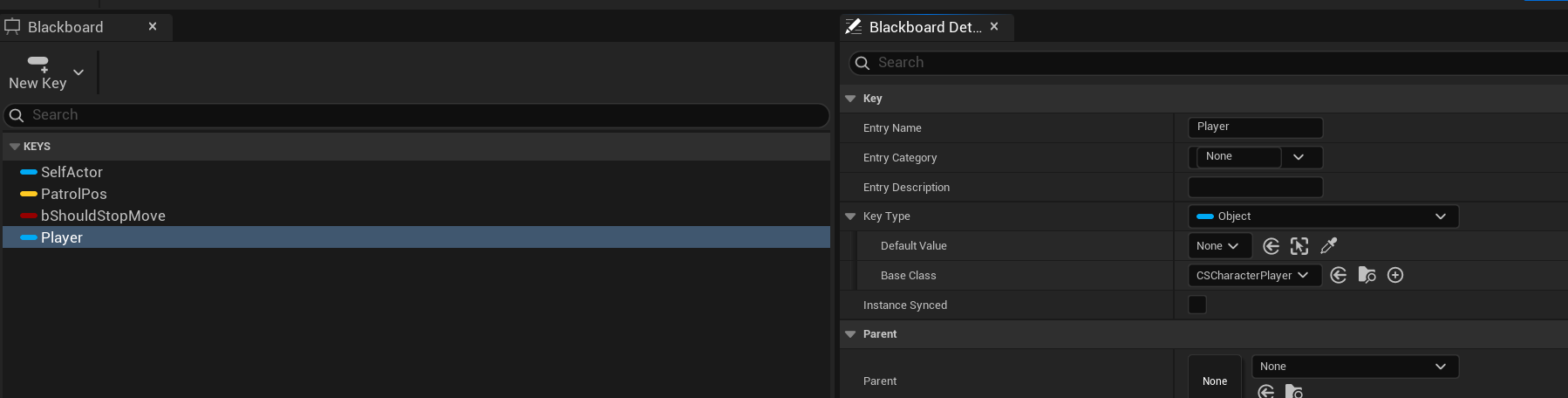Click the Instance Synced label
This screenshot has width=1568, height=398.
coord(904,305)
